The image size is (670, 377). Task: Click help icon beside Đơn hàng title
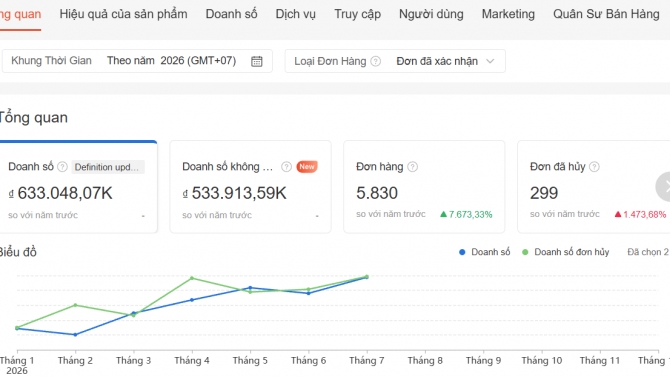412,167
